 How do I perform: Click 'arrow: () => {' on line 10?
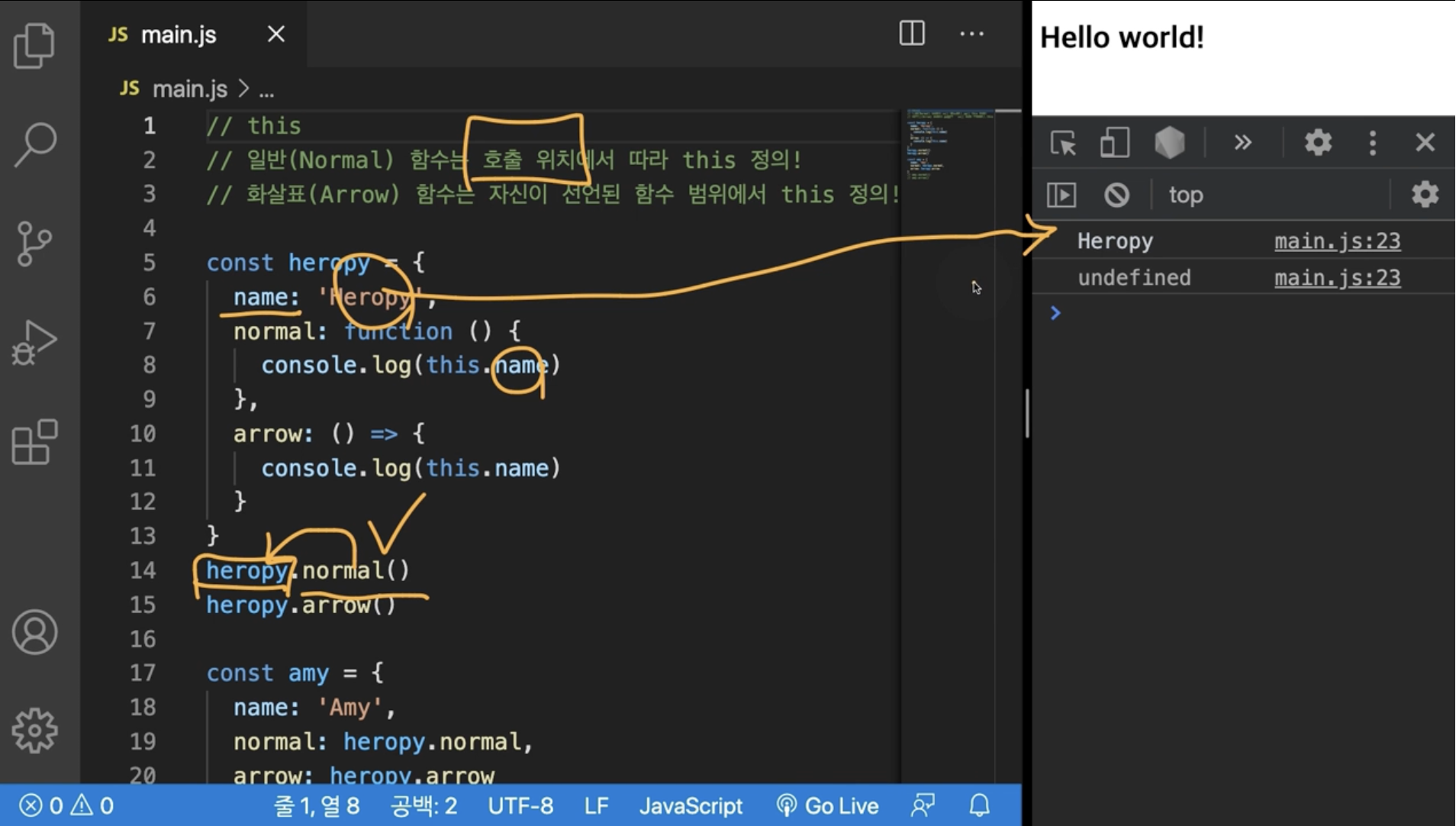pyautogui.click(x=329, y=434)
